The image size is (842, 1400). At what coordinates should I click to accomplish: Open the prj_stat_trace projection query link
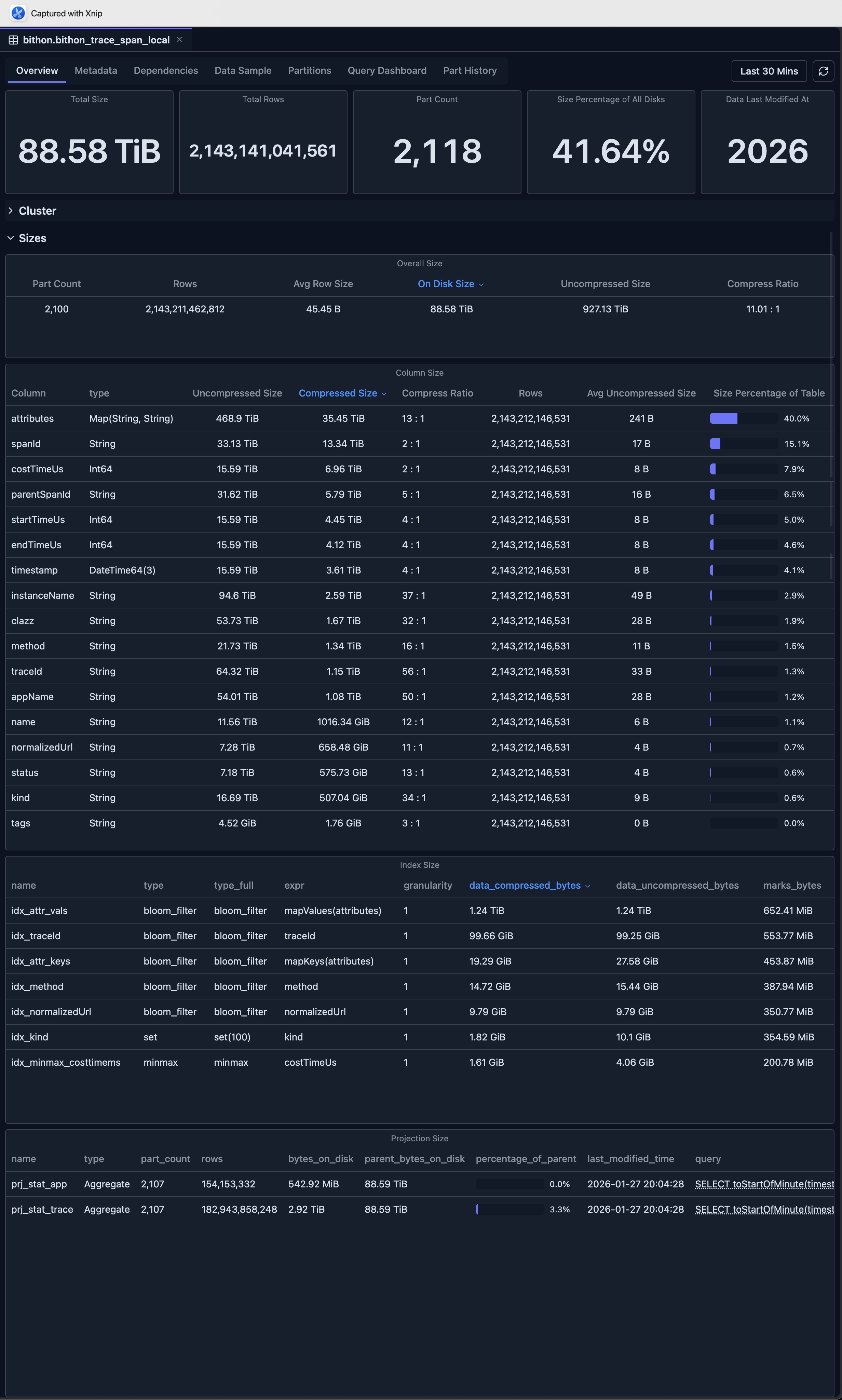[763, 1209]
